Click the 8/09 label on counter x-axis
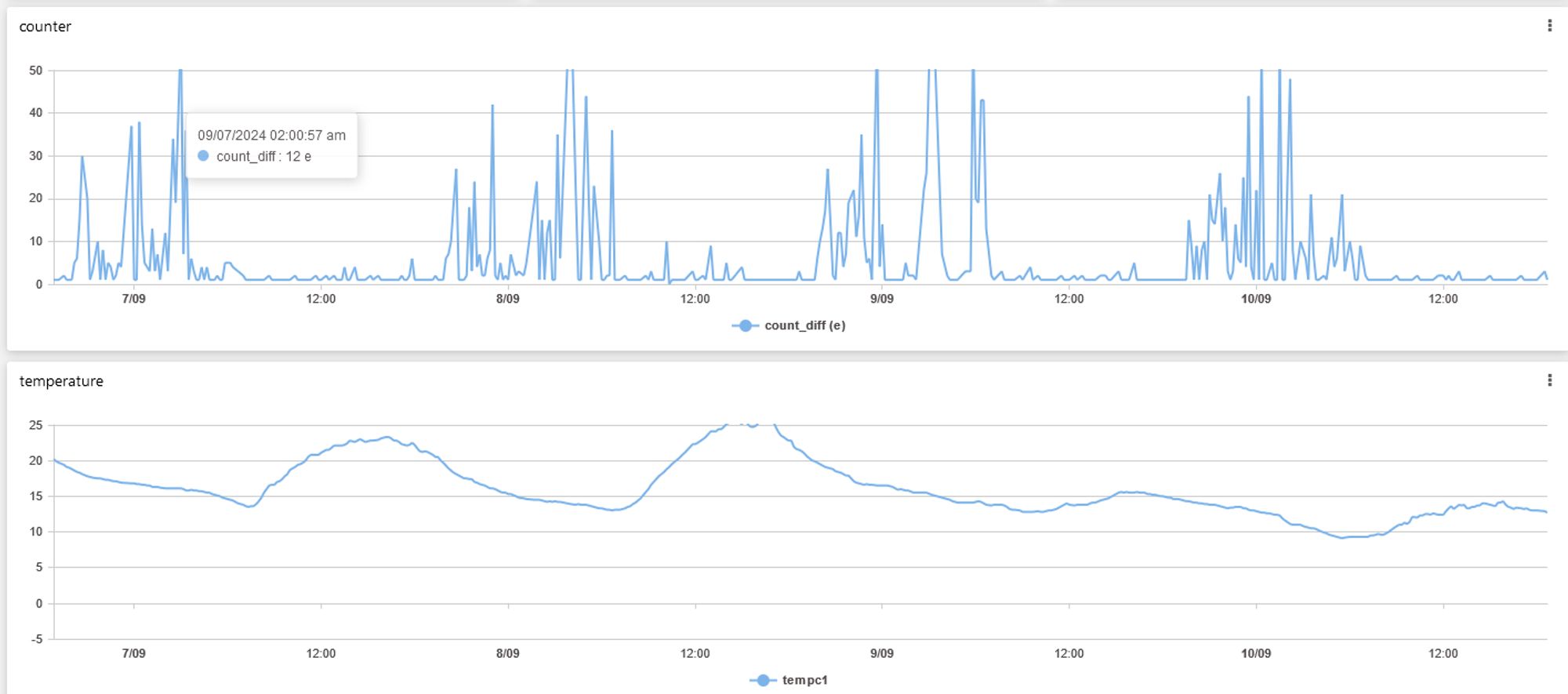Viewport: 1568px width, 694px height. (x=508, y=299)
